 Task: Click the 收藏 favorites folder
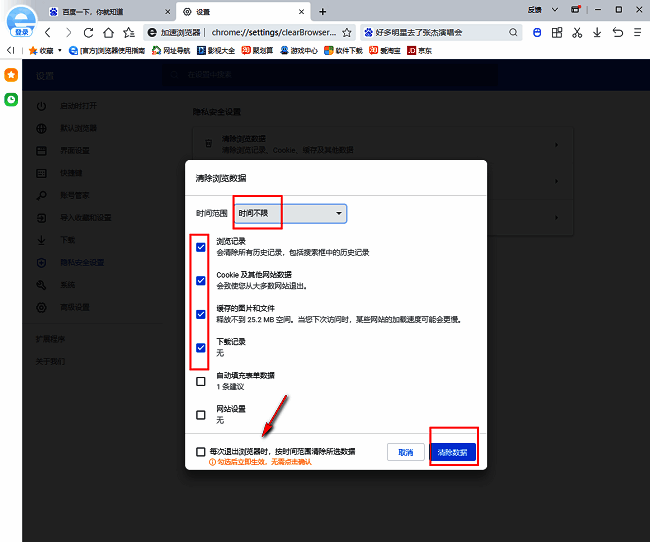[41, 51]
